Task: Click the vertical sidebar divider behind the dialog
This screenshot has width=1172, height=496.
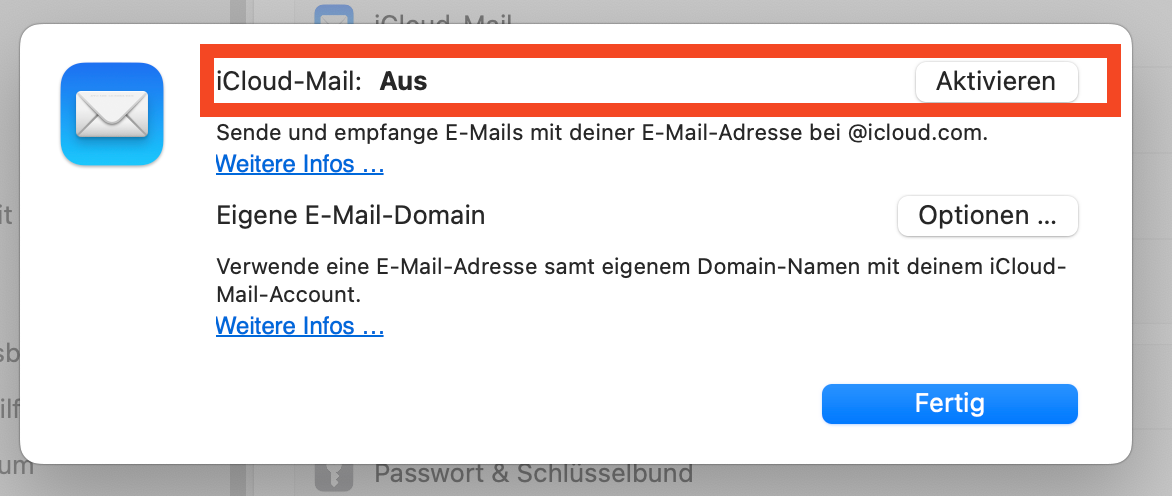Action: pyautogui.click(x=239, y=480)
